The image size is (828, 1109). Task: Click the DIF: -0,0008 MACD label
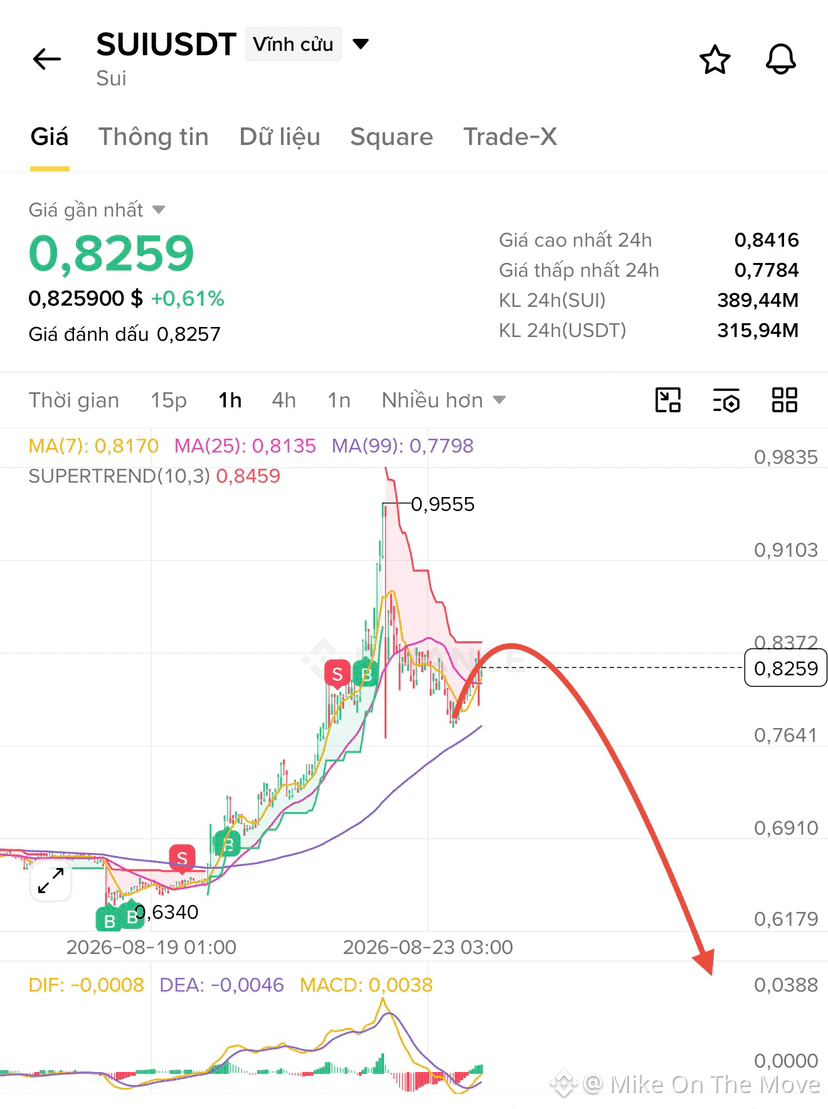click(x=86, y=985)
